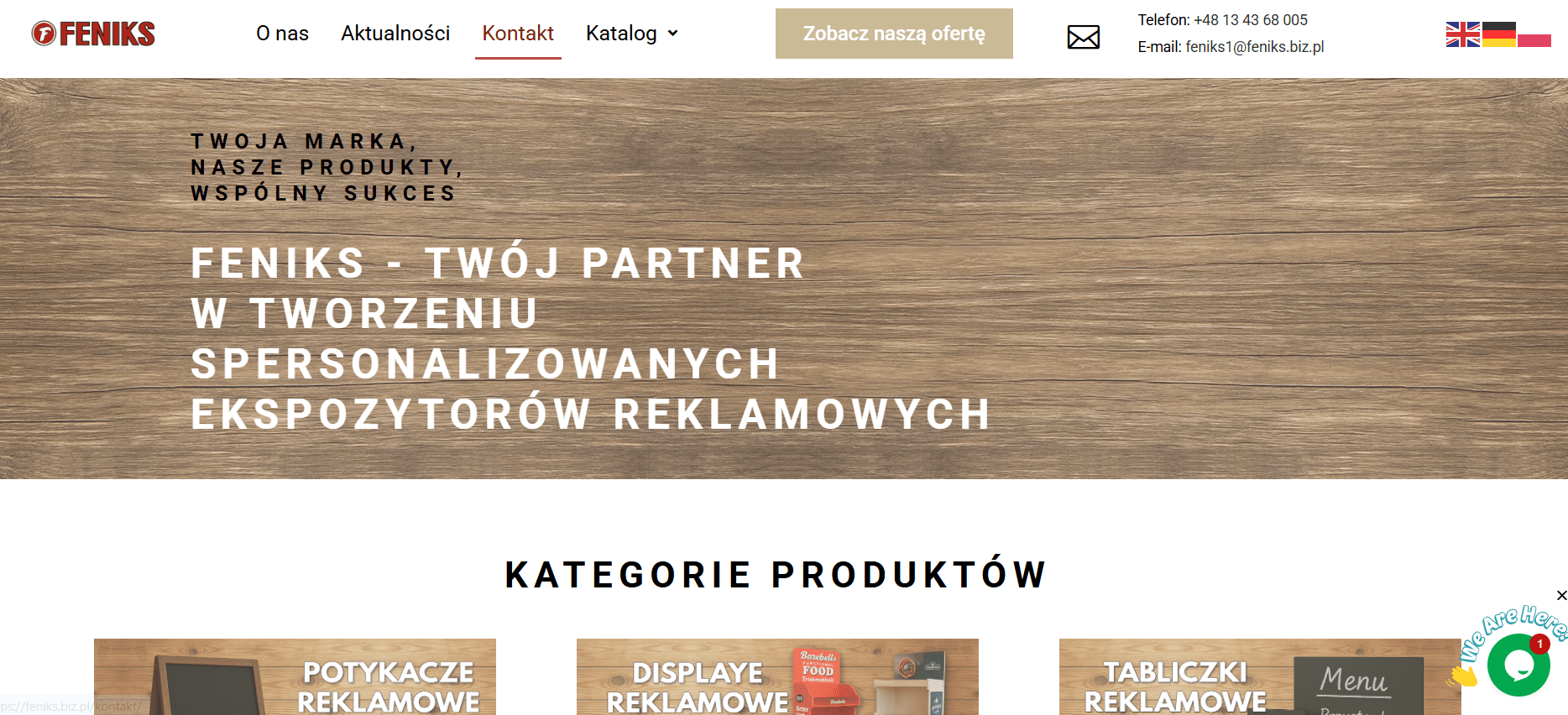The width and height of the screenshot is (1568, 715).
Task: Click the 'Kategorie Produktów' heading
Action: pyautogui.click(x=776, y=575)
